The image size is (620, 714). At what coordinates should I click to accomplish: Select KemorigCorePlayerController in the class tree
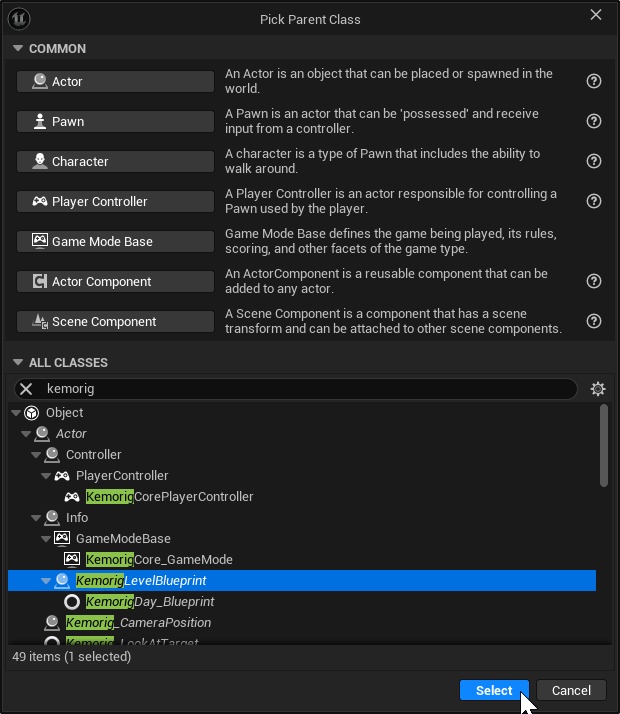click(169, 497)
